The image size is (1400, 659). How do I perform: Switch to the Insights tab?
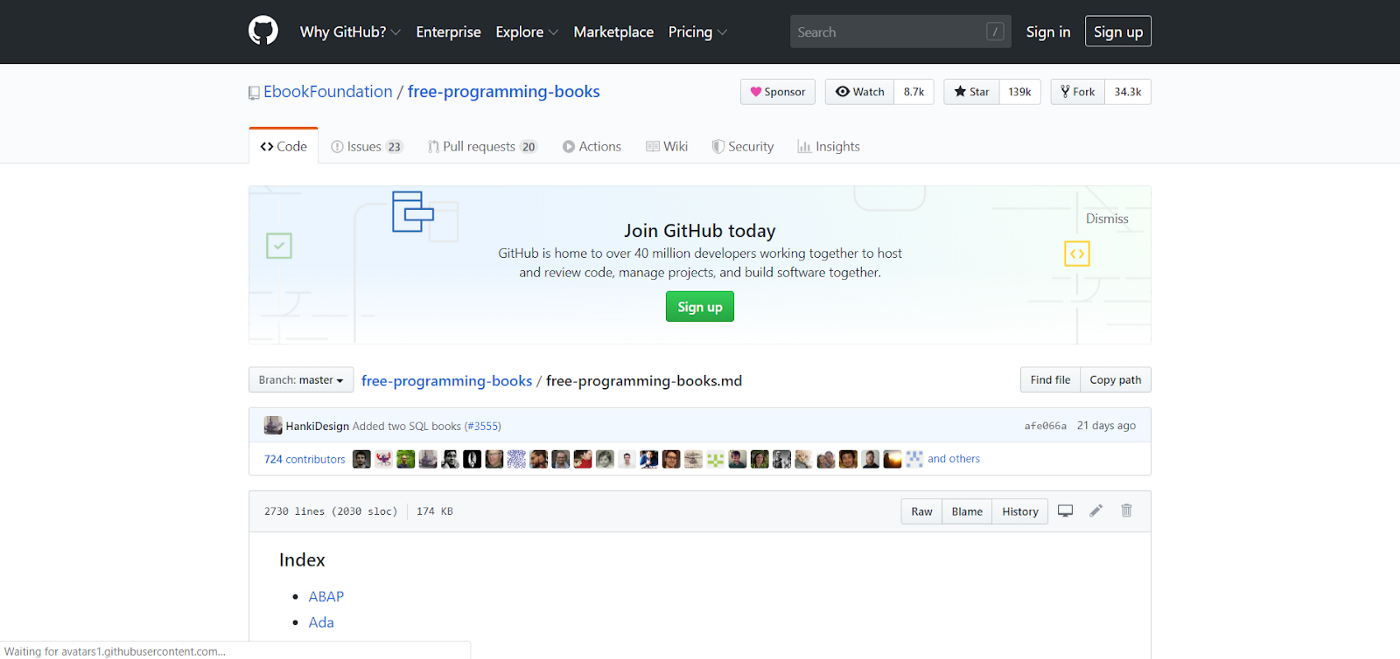[x=829, y=146]
